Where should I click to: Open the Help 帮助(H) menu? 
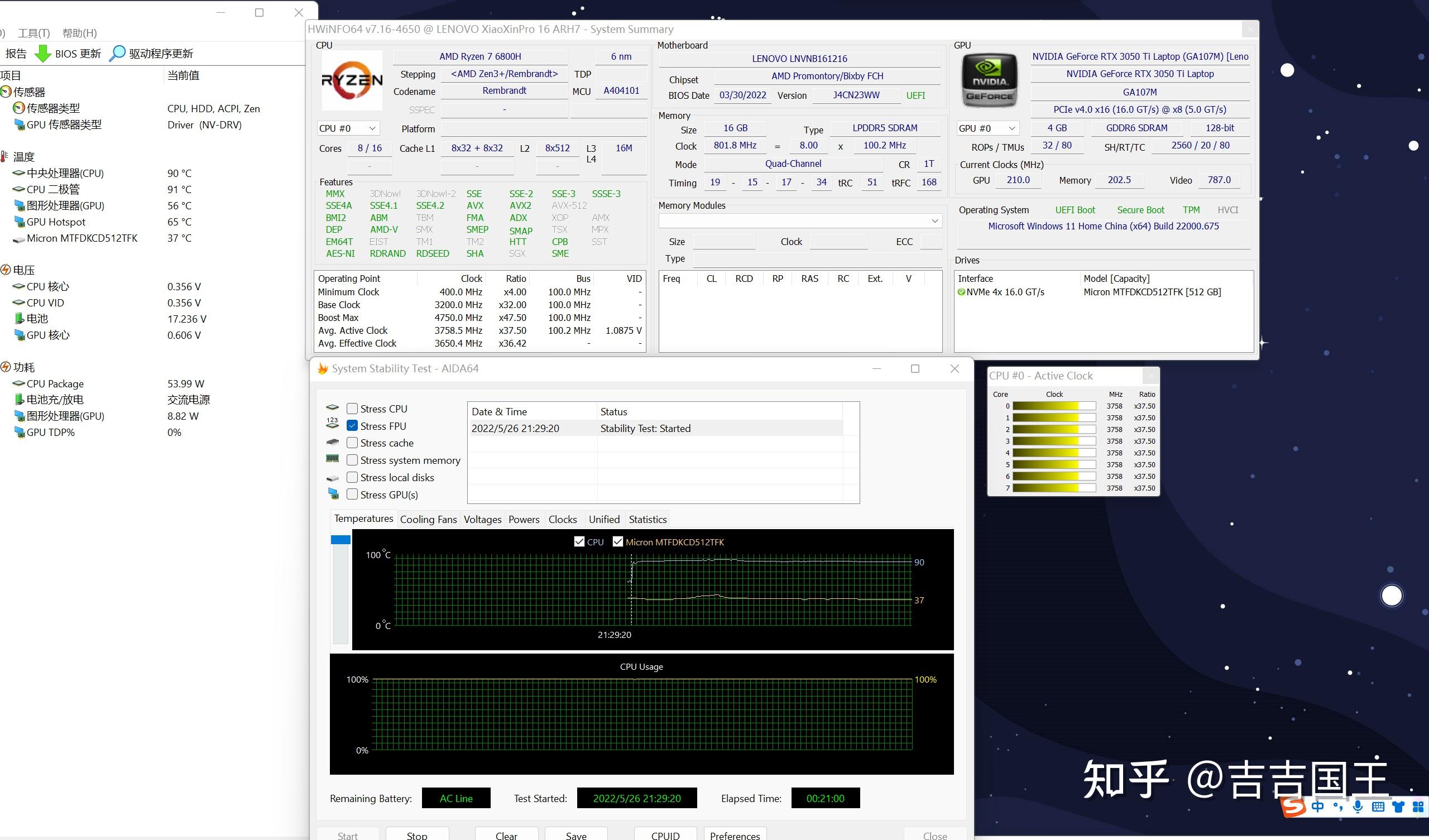79,33
